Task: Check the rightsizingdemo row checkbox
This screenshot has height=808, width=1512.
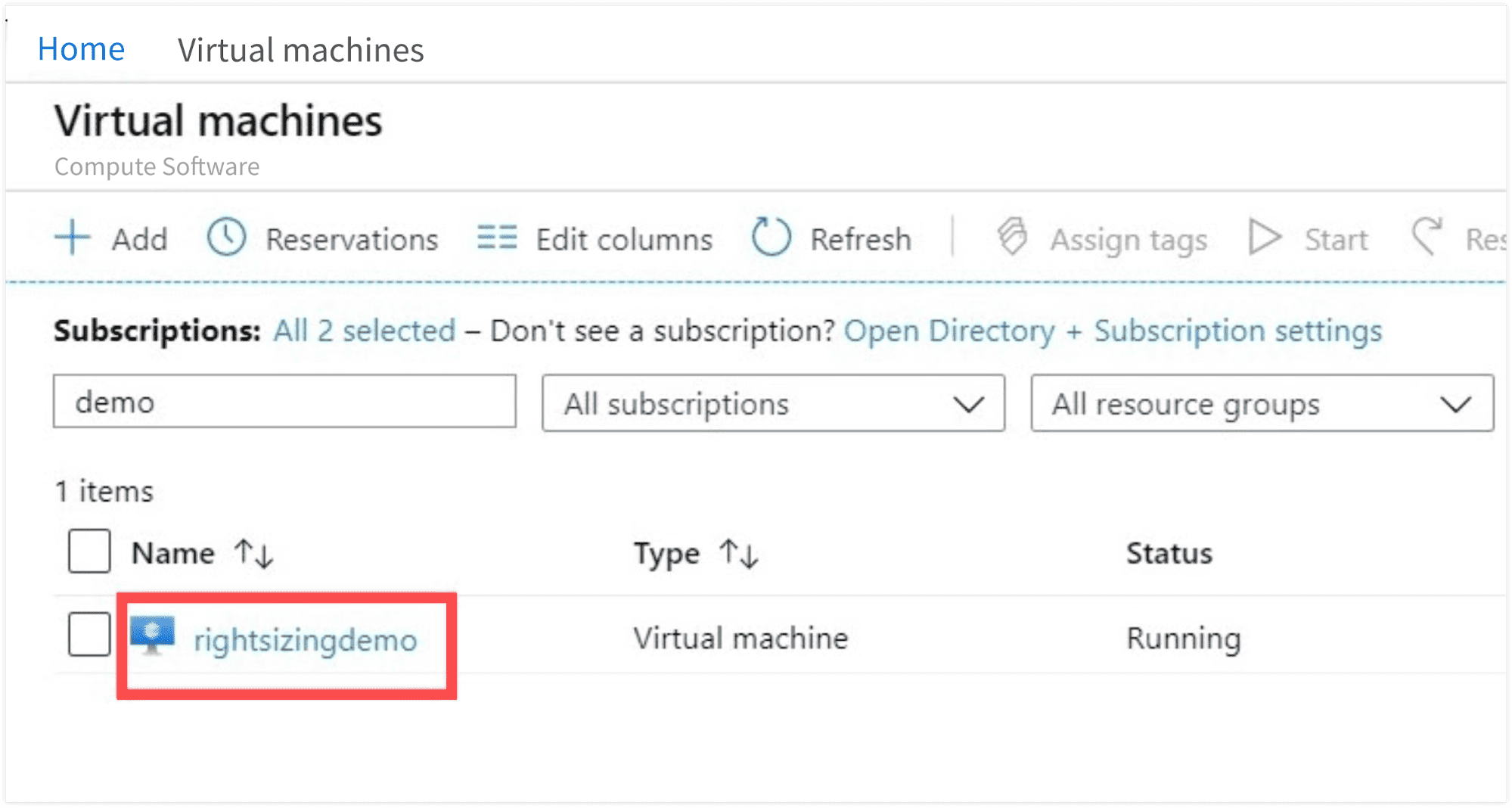Action: click(89, 634)
